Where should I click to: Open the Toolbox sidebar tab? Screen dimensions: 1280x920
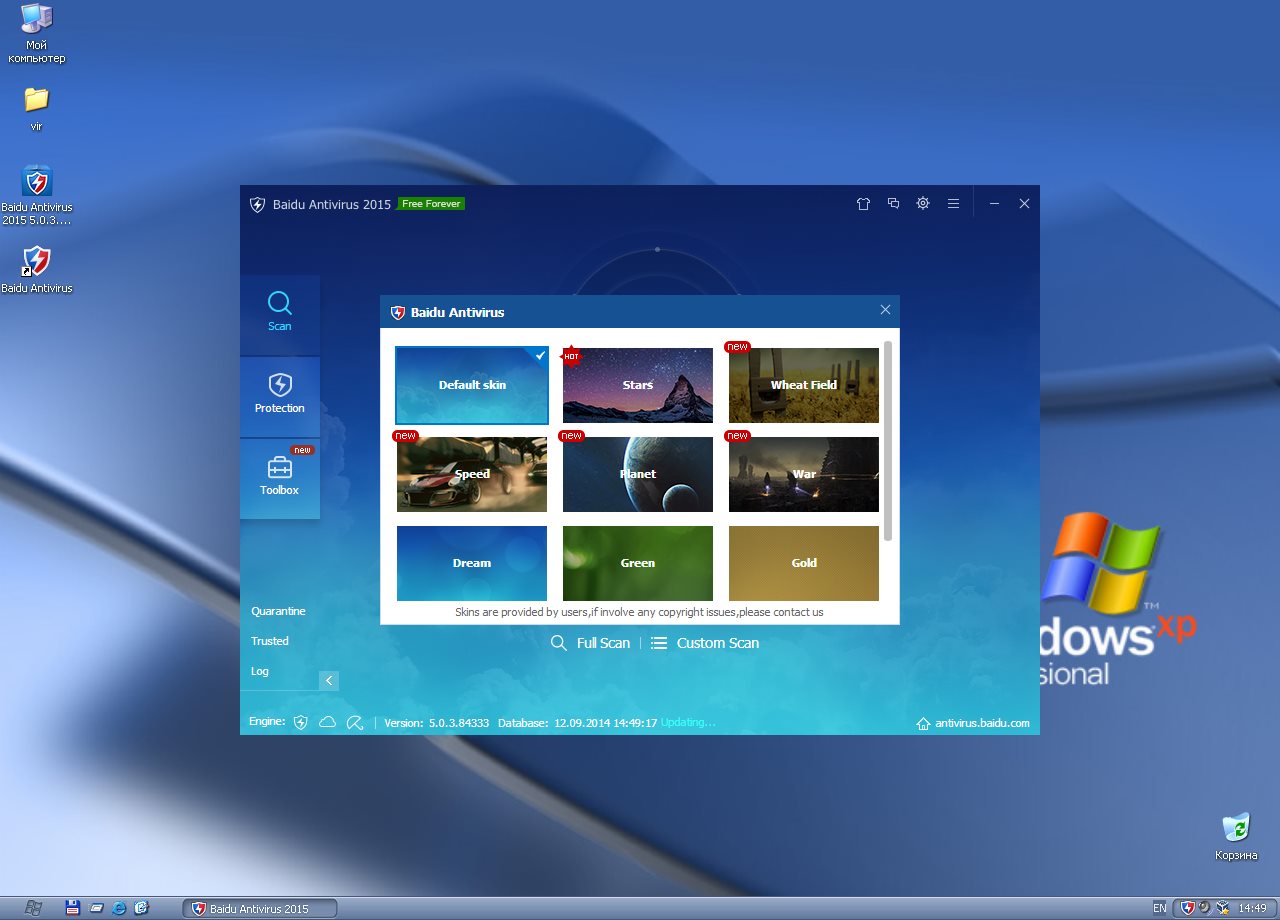tap(280, 479)
